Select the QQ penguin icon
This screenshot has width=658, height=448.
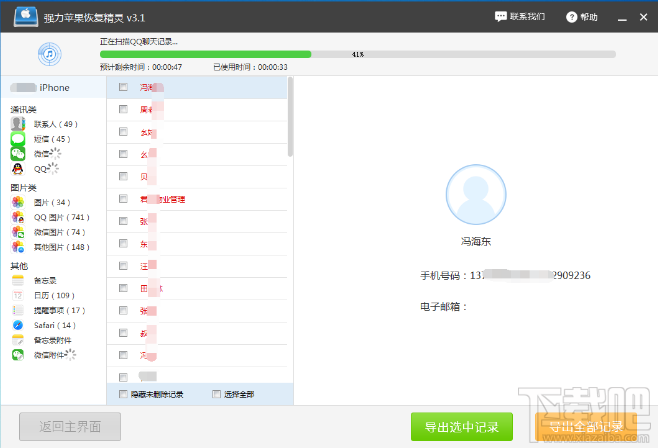(18, 169)
